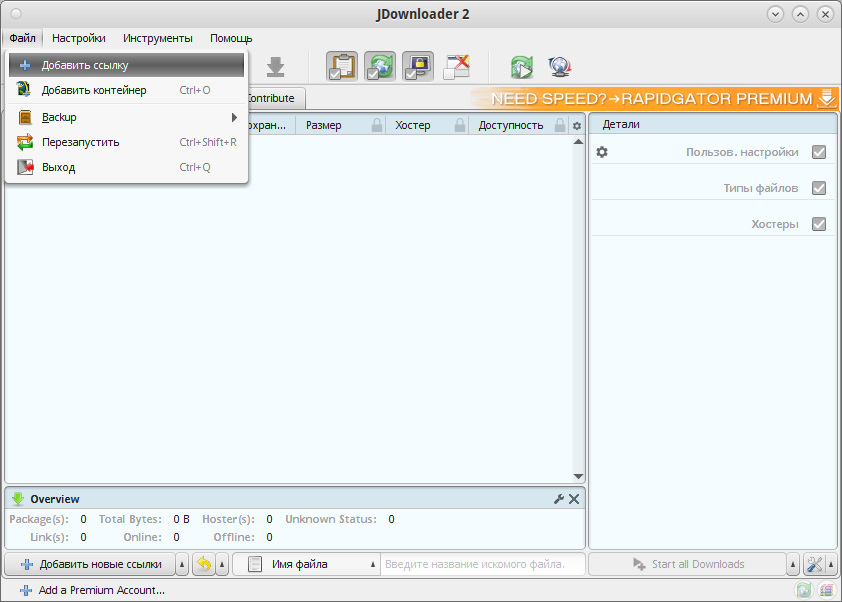Image resolution: width=842 pixels, height=602 pixels.
Task: Open the Файл menu
Action: coord(23,38)
